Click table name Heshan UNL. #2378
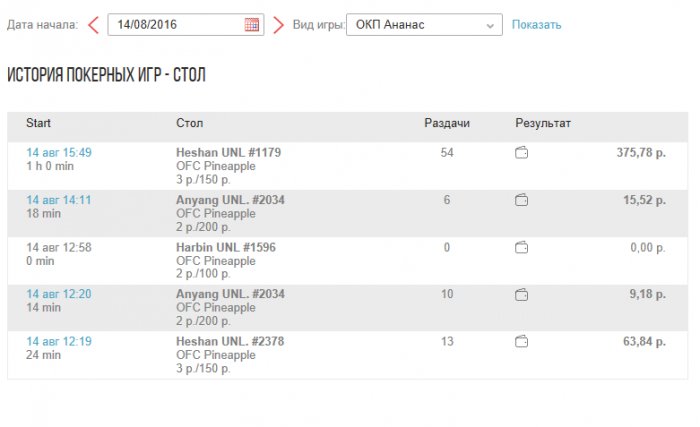This screenshot has width=700, height=427. [230, 341]
